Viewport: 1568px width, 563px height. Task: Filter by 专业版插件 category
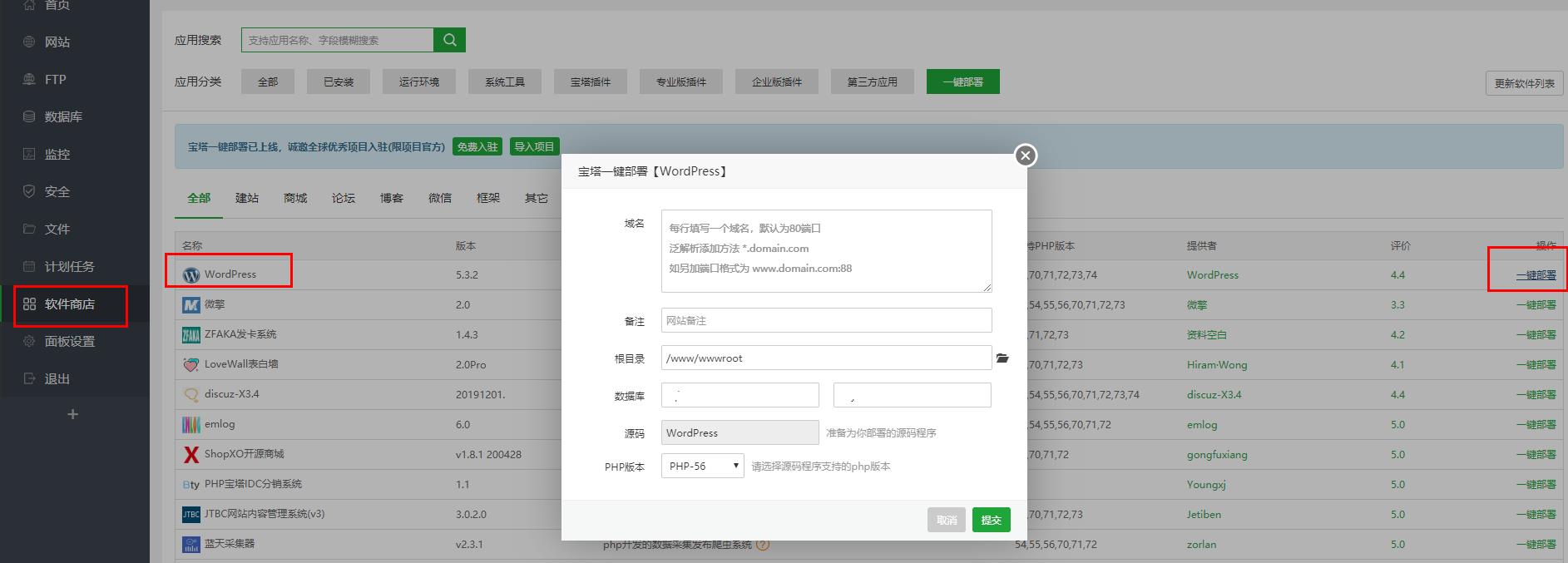[681, 81]
